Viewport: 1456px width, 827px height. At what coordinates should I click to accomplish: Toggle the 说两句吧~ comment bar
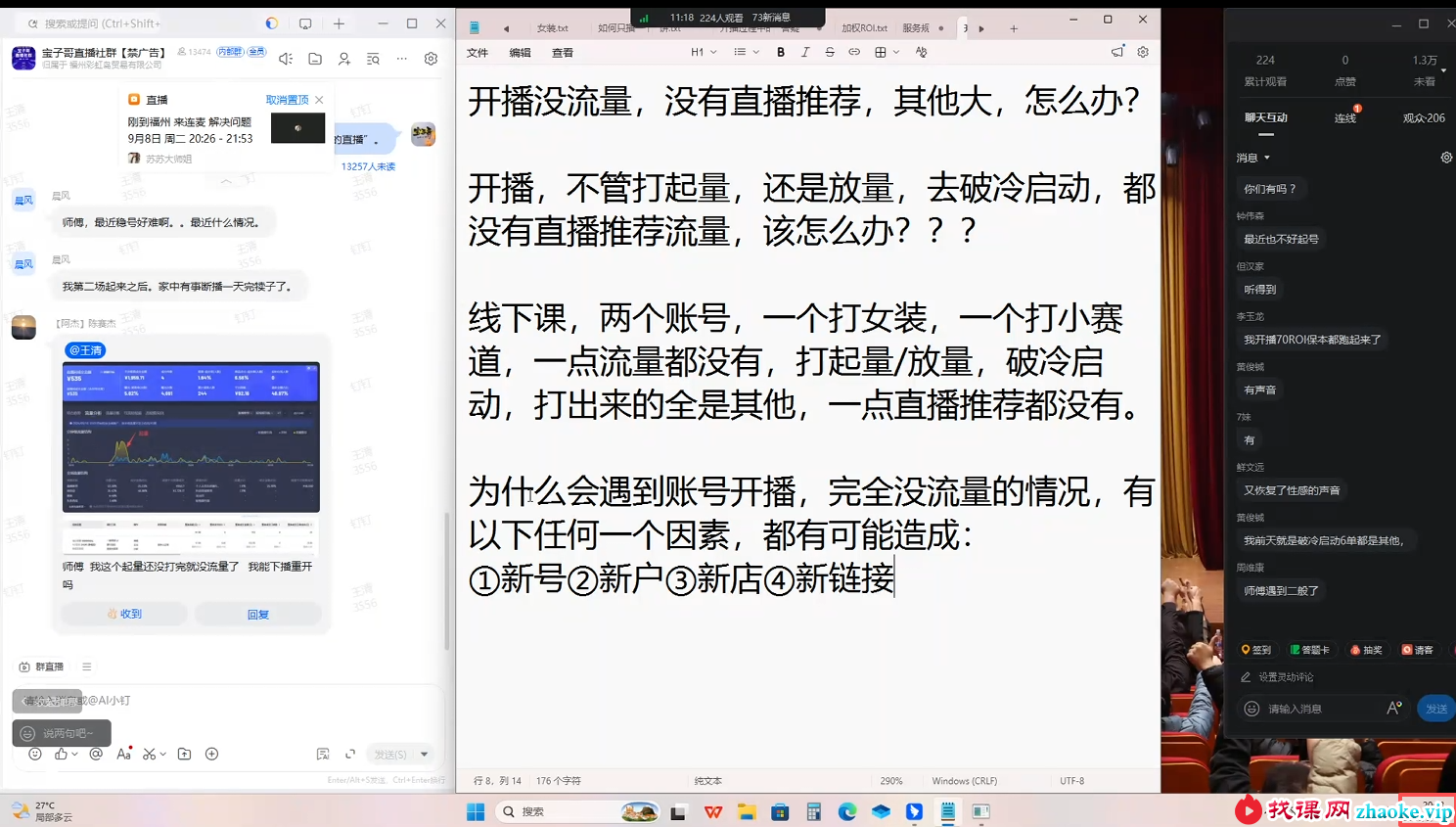click(x=62, y=733)
